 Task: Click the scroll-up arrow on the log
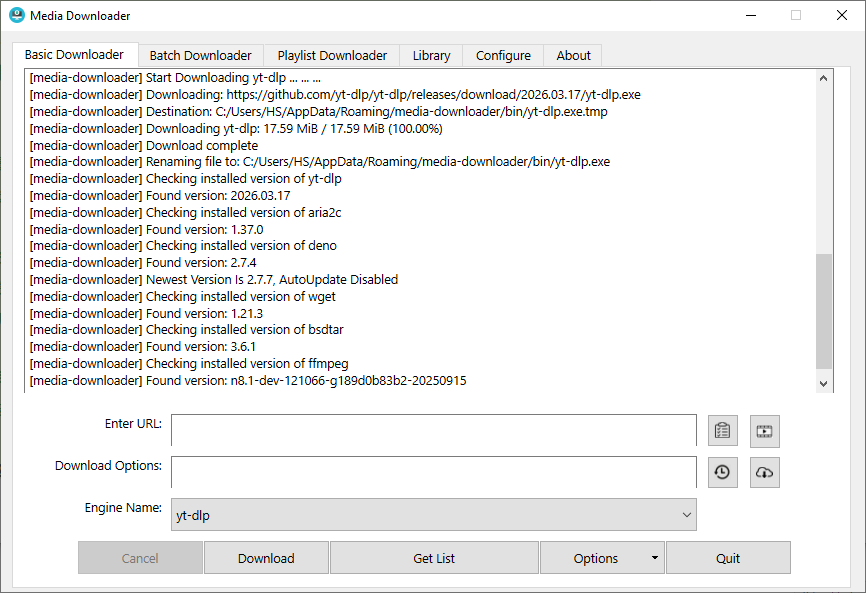pos(823,76)
